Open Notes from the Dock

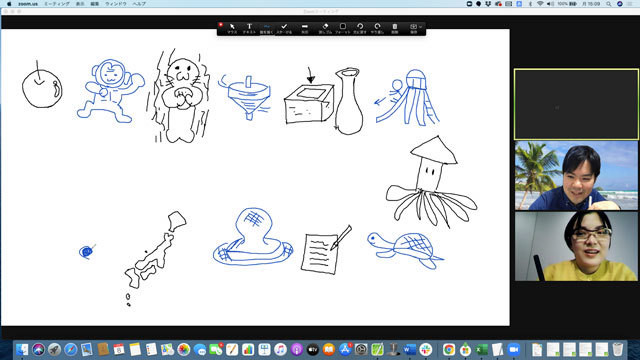135,349
